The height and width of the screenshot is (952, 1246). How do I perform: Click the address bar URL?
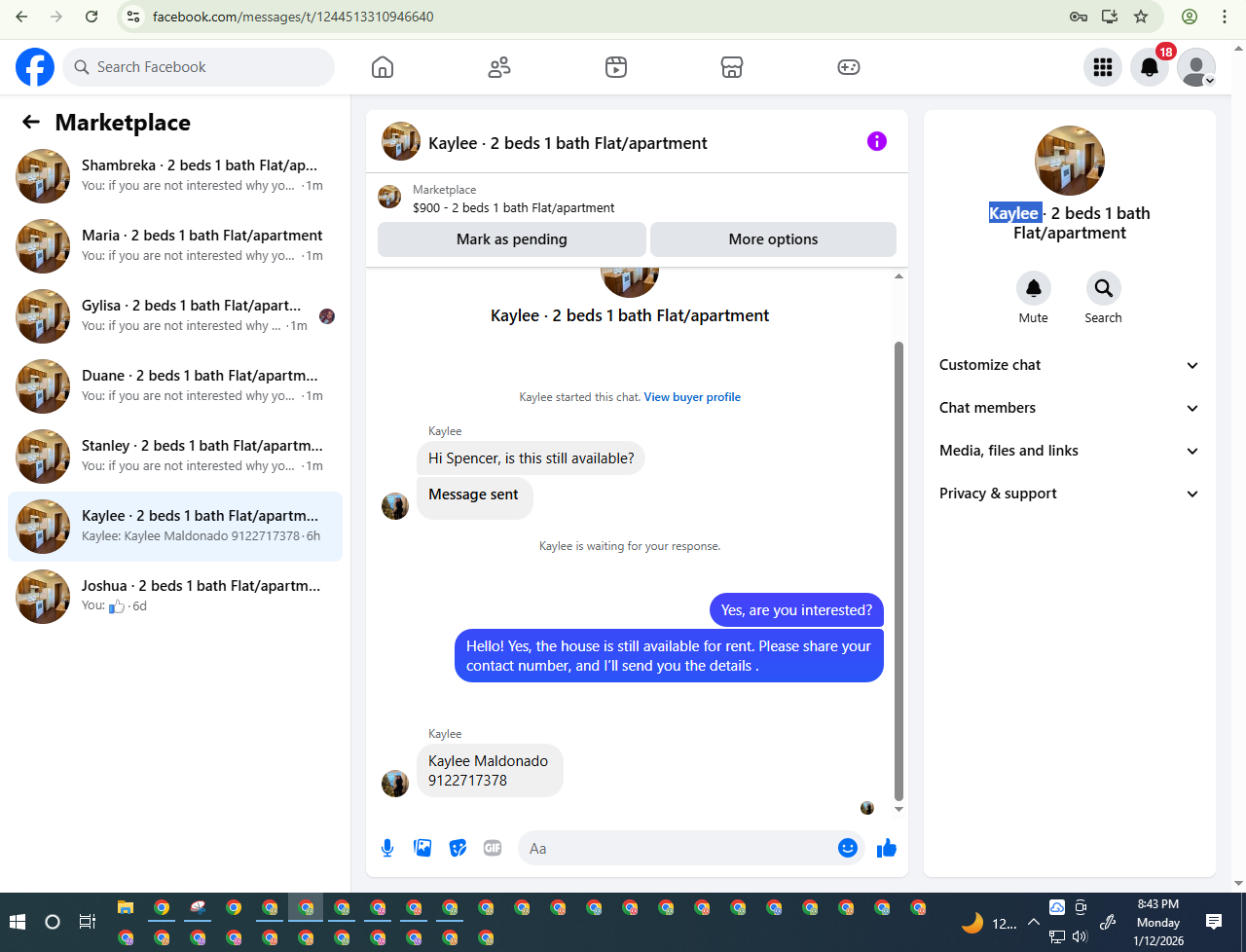point(293,17)
